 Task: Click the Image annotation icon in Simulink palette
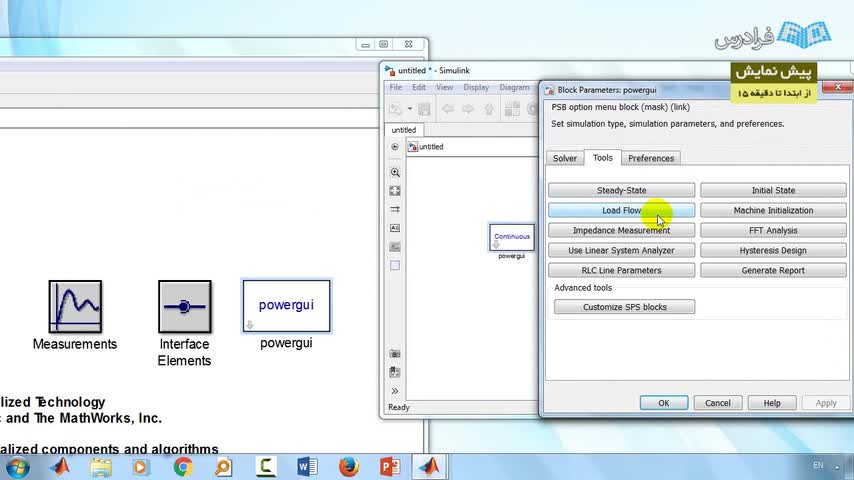[395, 247]
